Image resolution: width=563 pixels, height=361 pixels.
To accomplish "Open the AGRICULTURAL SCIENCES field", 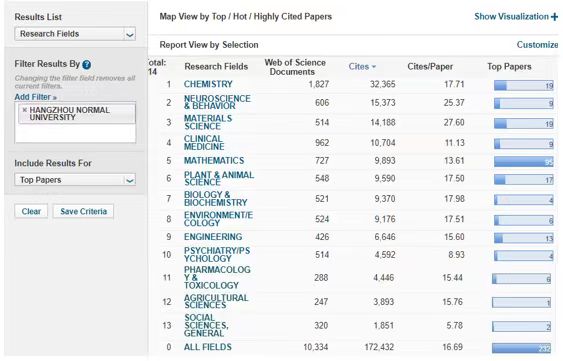I will coord(216,302).
